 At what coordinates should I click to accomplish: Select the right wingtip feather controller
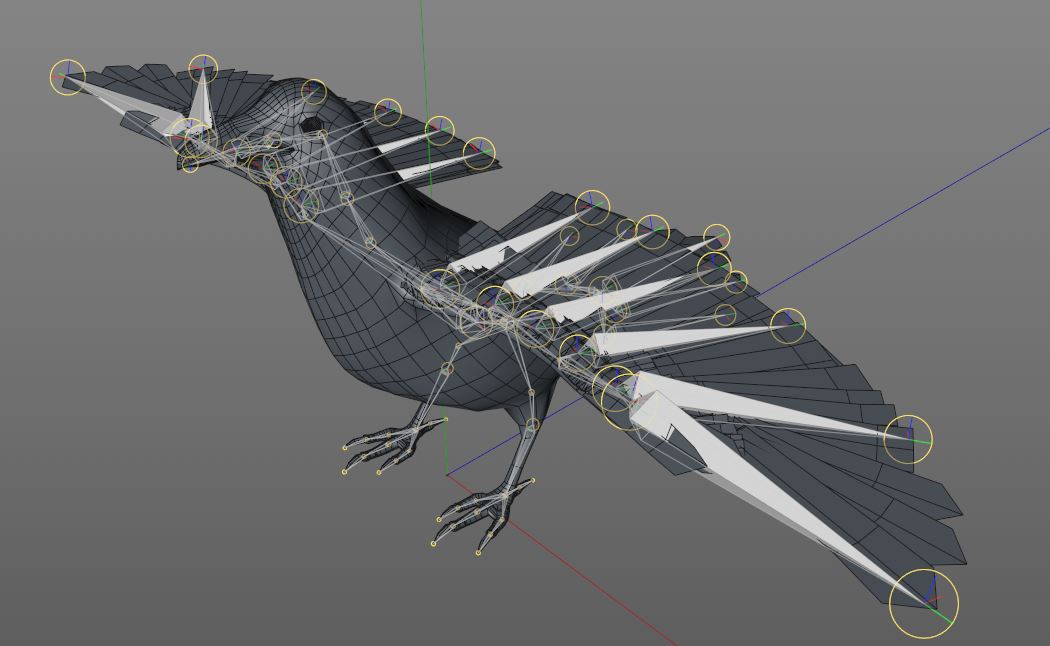(913, 437)
